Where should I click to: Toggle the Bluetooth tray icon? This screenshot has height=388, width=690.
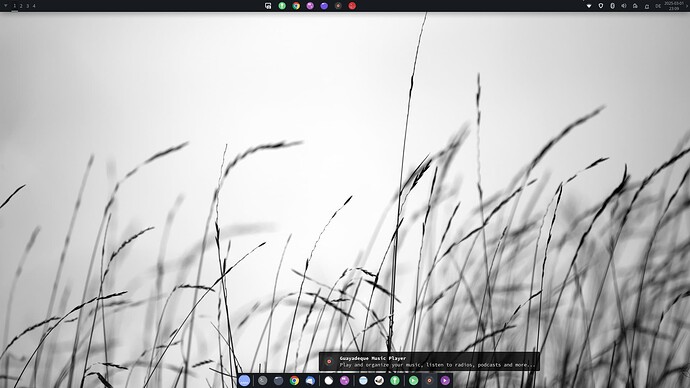click(612, 6)
